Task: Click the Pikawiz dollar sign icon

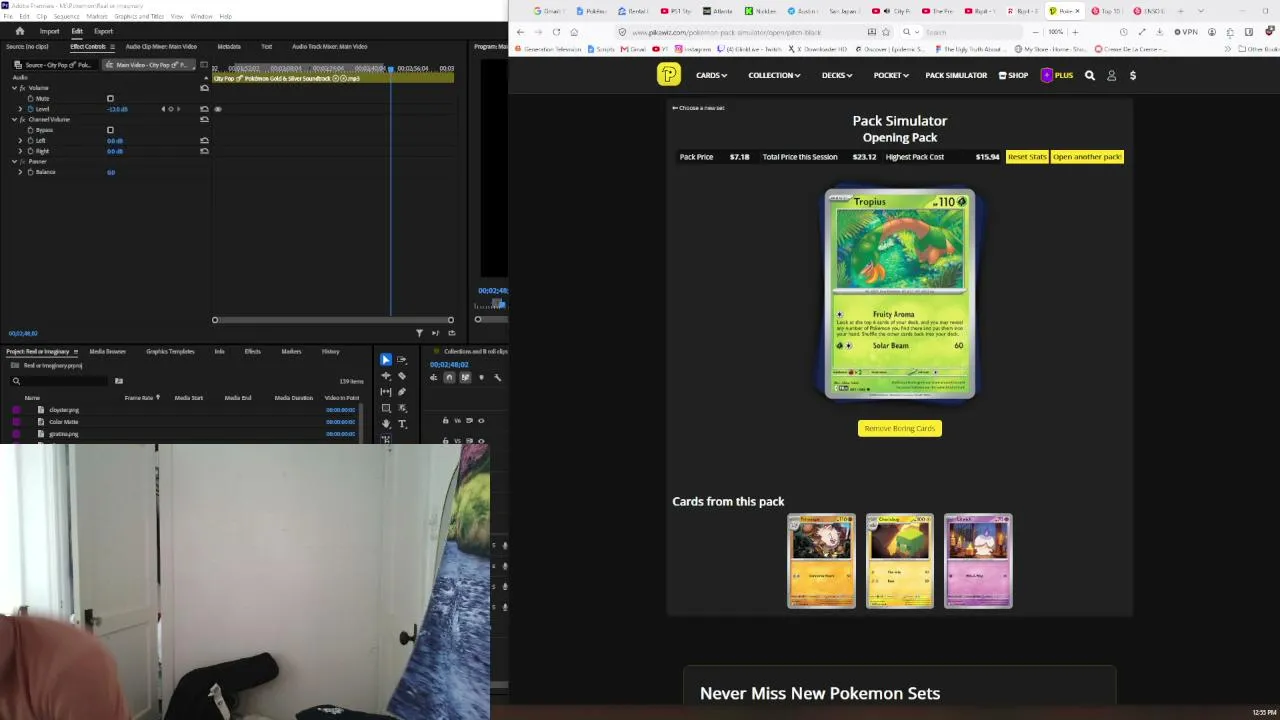Action: point(1132,75)
